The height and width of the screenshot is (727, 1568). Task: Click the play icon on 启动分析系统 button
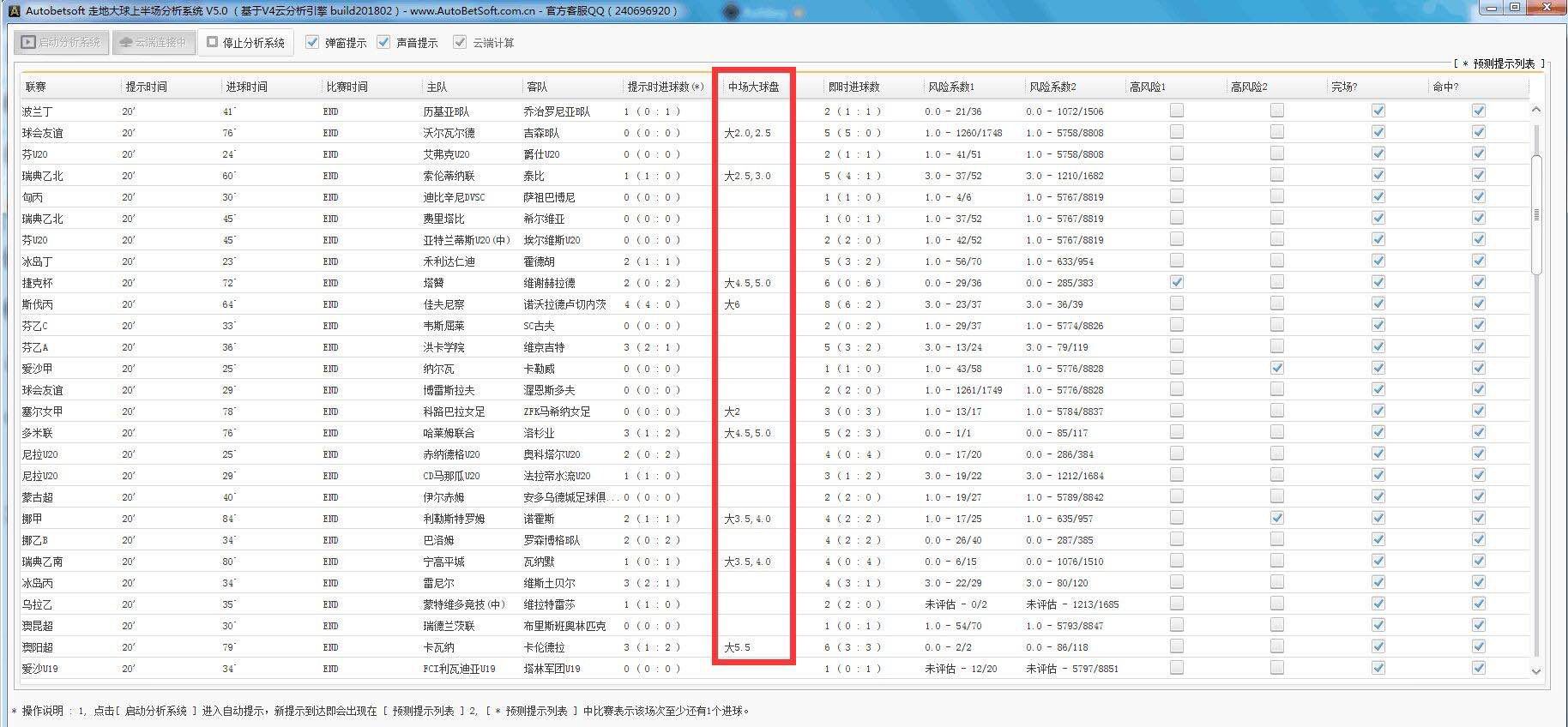(28, 42)
